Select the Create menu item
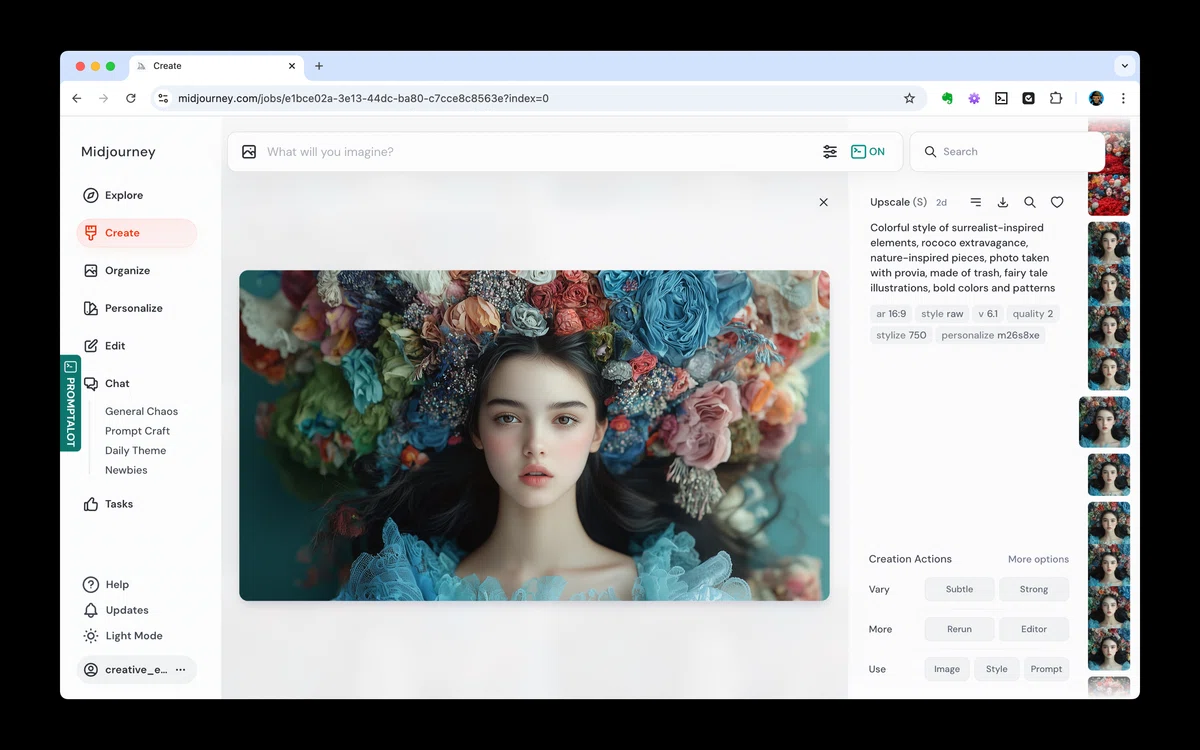The width and height of the screenshot is (1200, 750). [137, 233]
